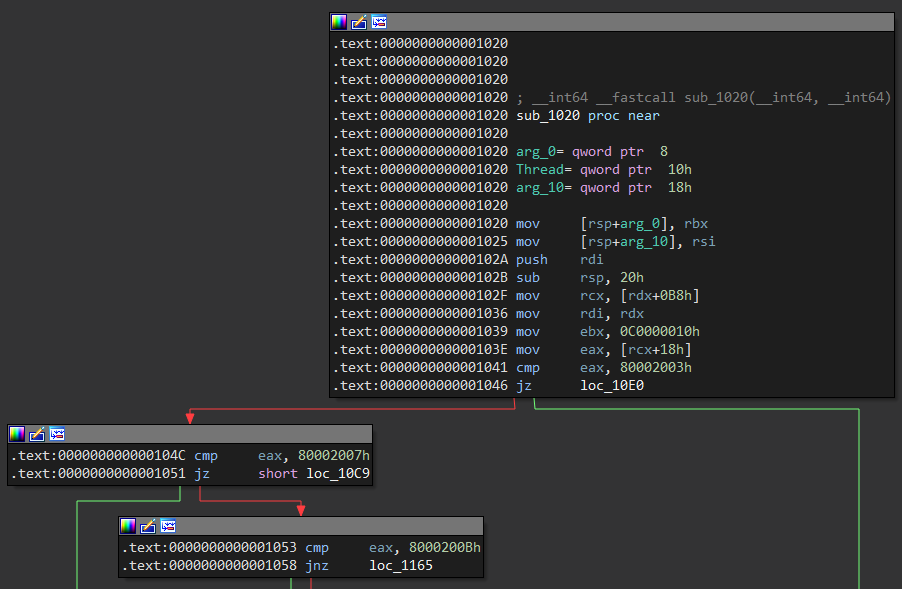Click group nodes icon on 8000200Bh block
The image size is (902, 589).
pos(168,526)
